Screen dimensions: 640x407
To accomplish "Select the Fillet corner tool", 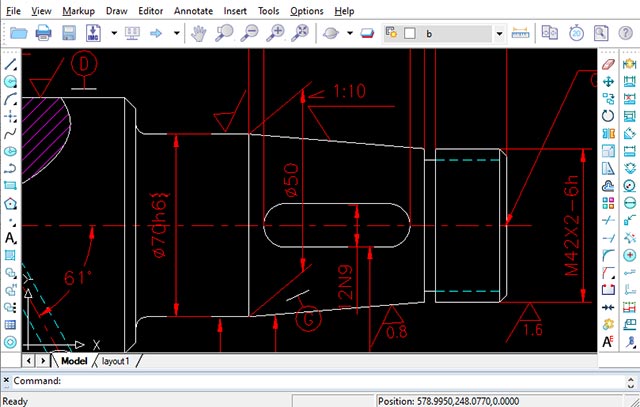I will pos(608,255).
